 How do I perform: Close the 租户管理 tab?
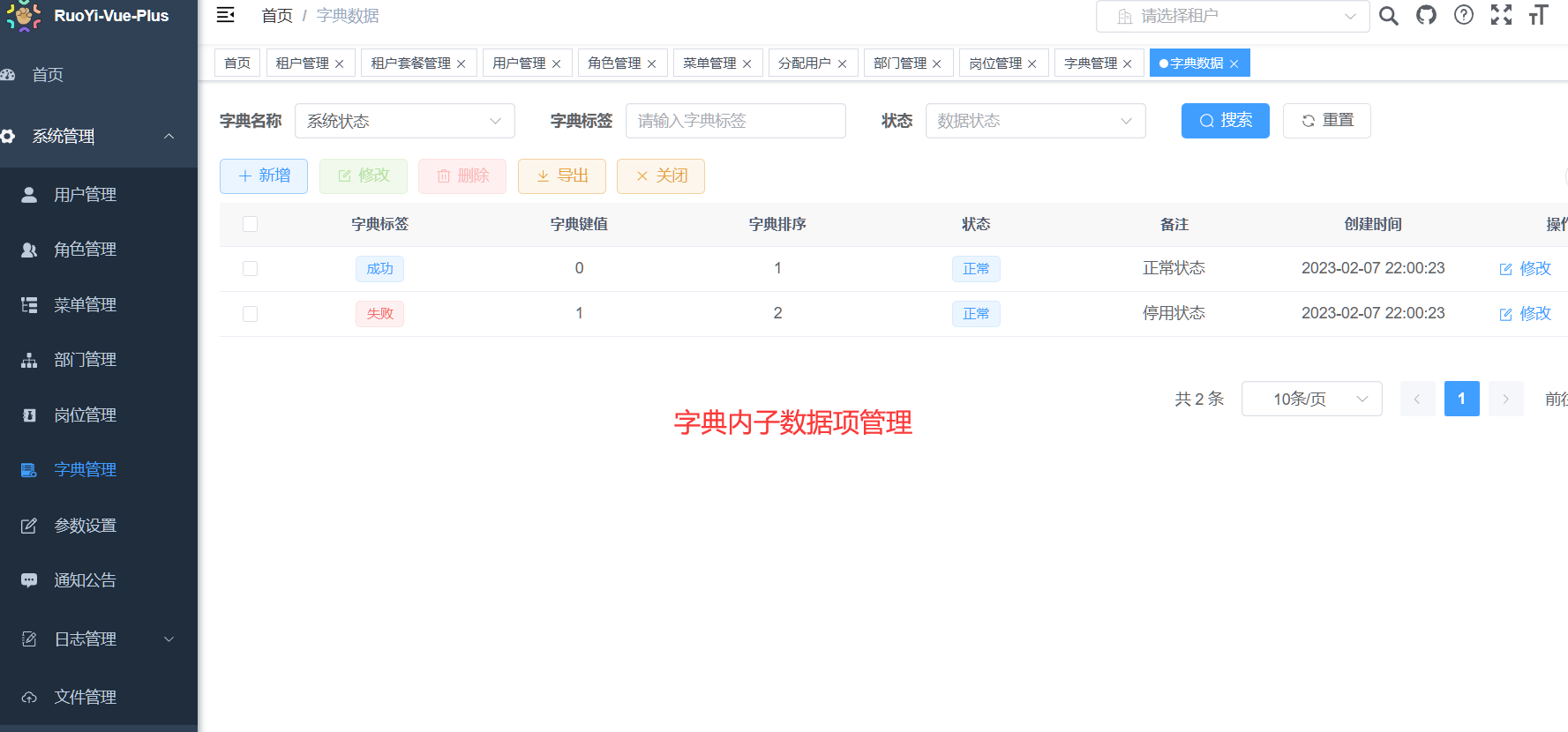(339, 63)
